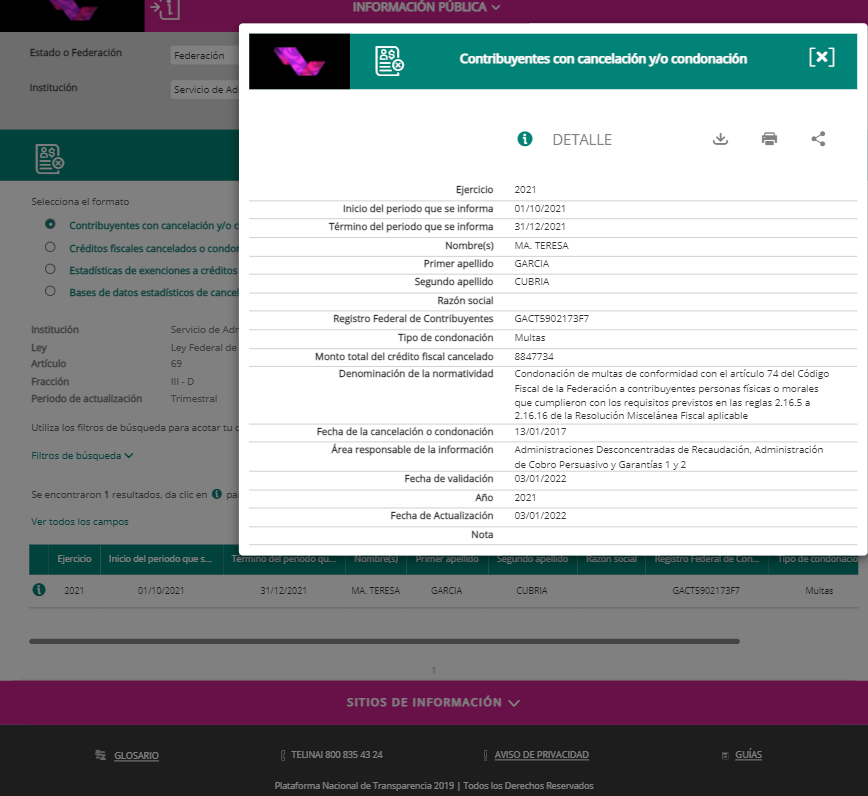Click Inicio del periodo column header
The image size is (868, 796).
tap(161, 559)
